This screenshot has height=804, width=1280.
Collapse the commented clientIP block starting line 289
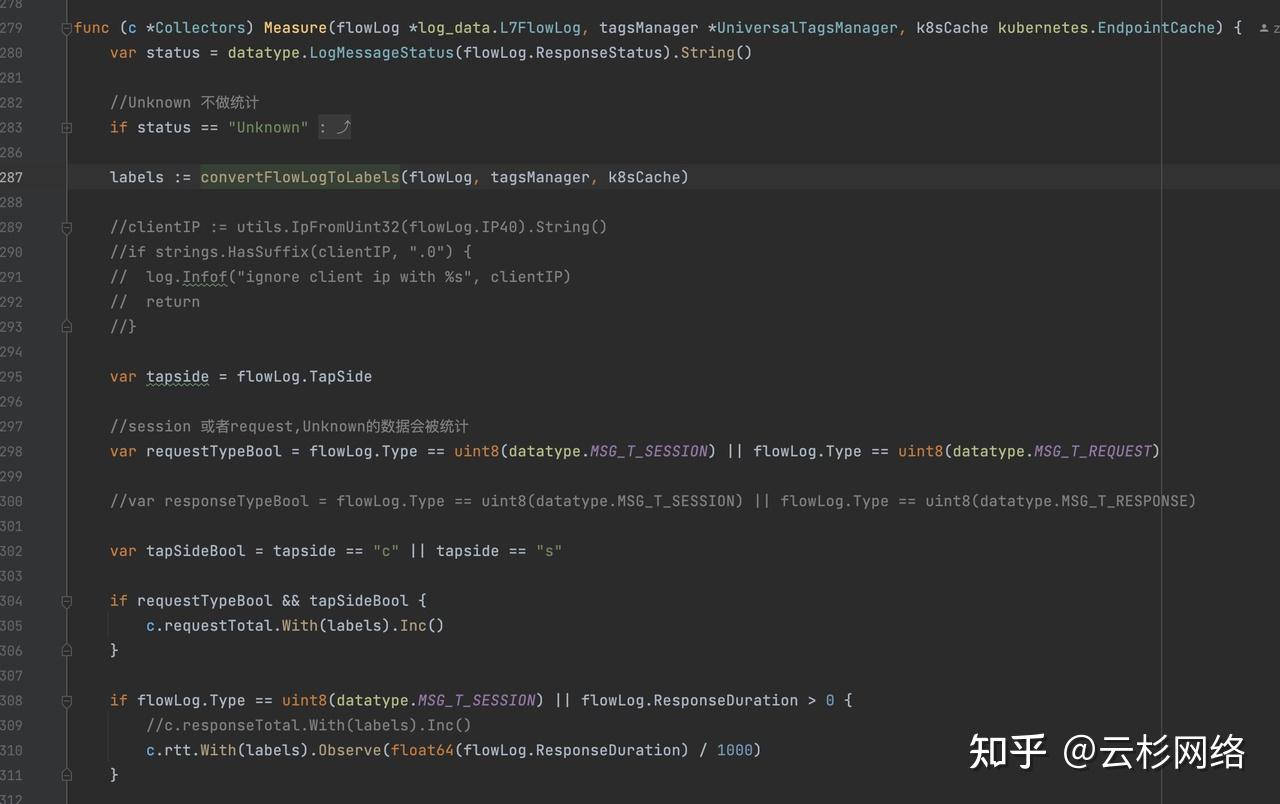pos(66,227)
